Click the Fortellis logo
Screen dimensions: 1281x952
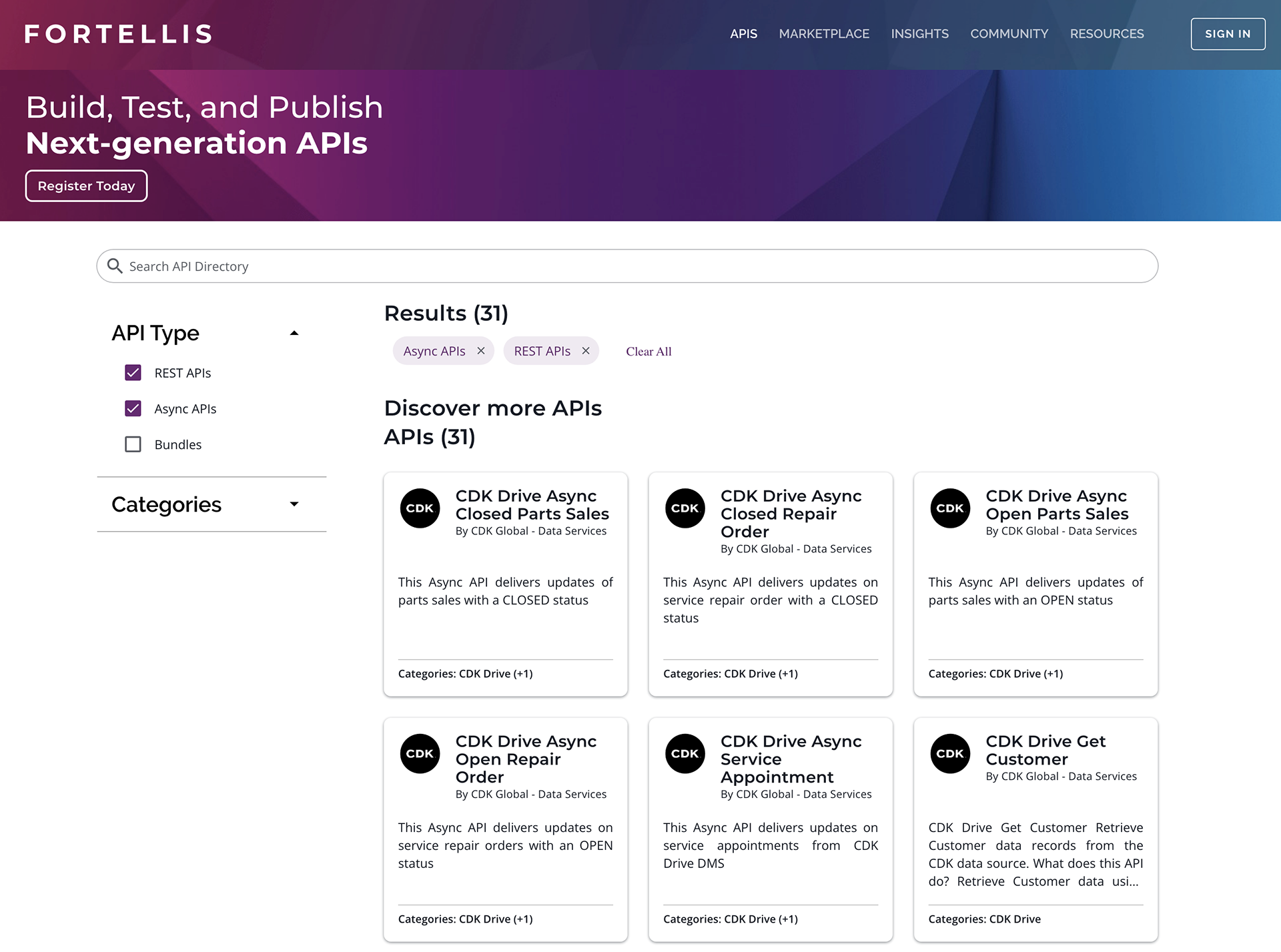(x=119, y=34)
